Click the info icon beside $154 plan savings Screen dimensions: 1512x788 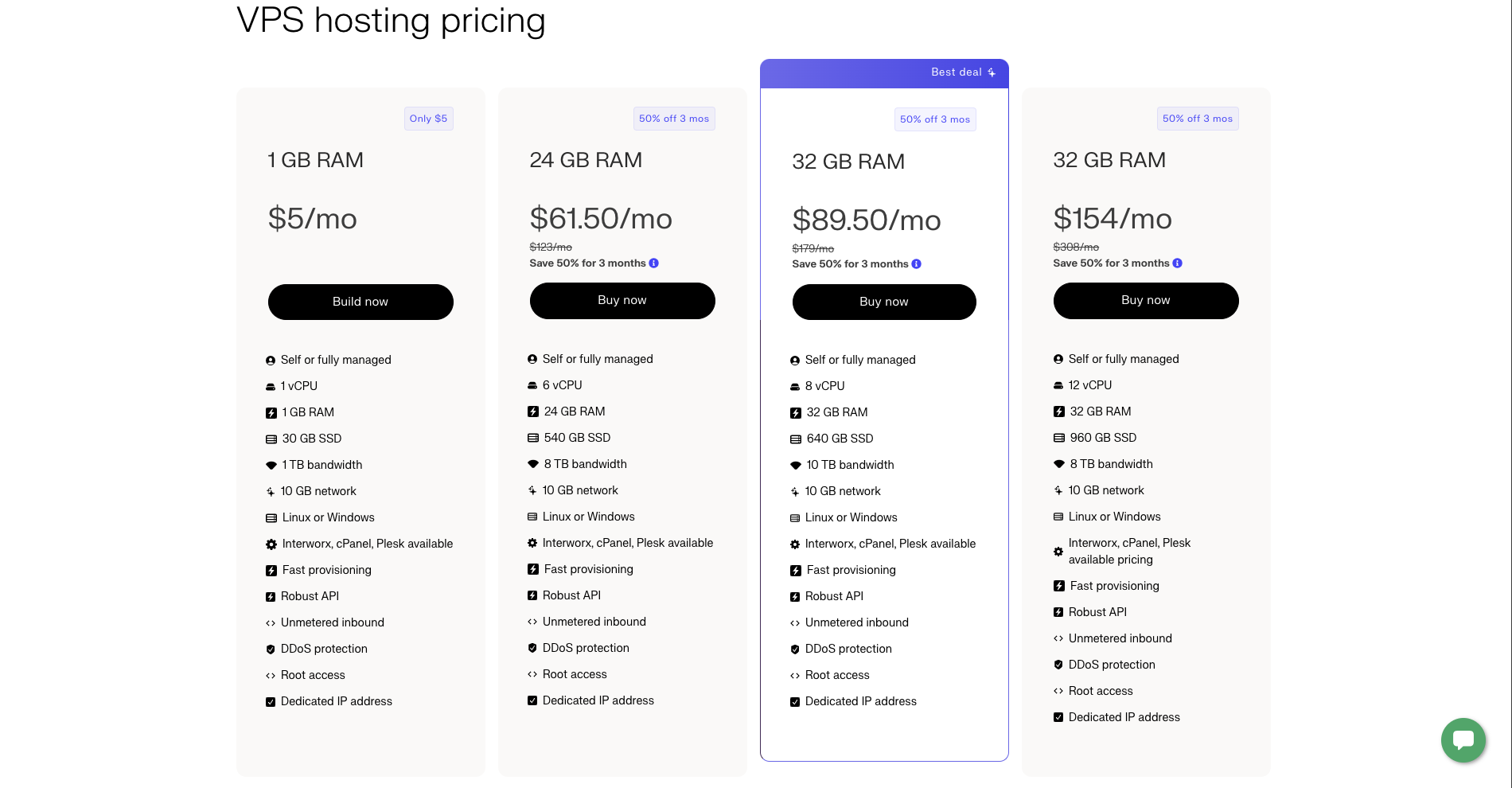pos(1177,263)
